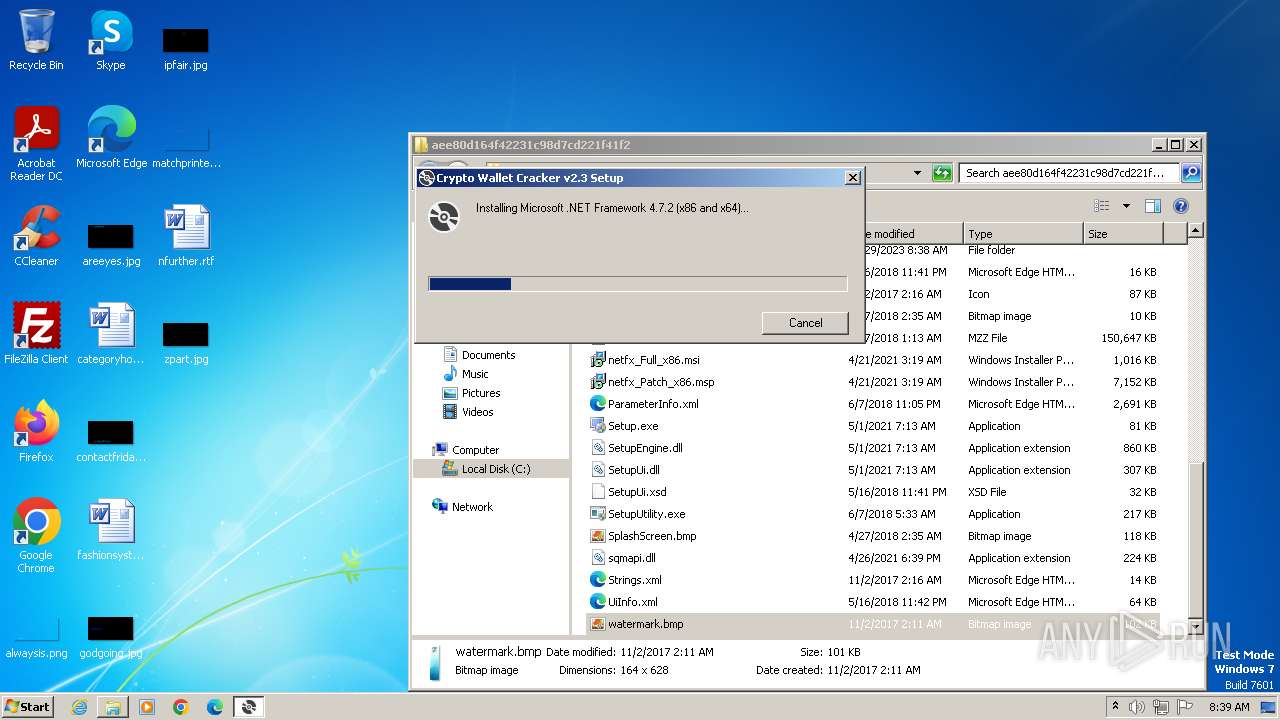Open the address bar history dropdown
The image size is (1280, 720).
(917, 173)
